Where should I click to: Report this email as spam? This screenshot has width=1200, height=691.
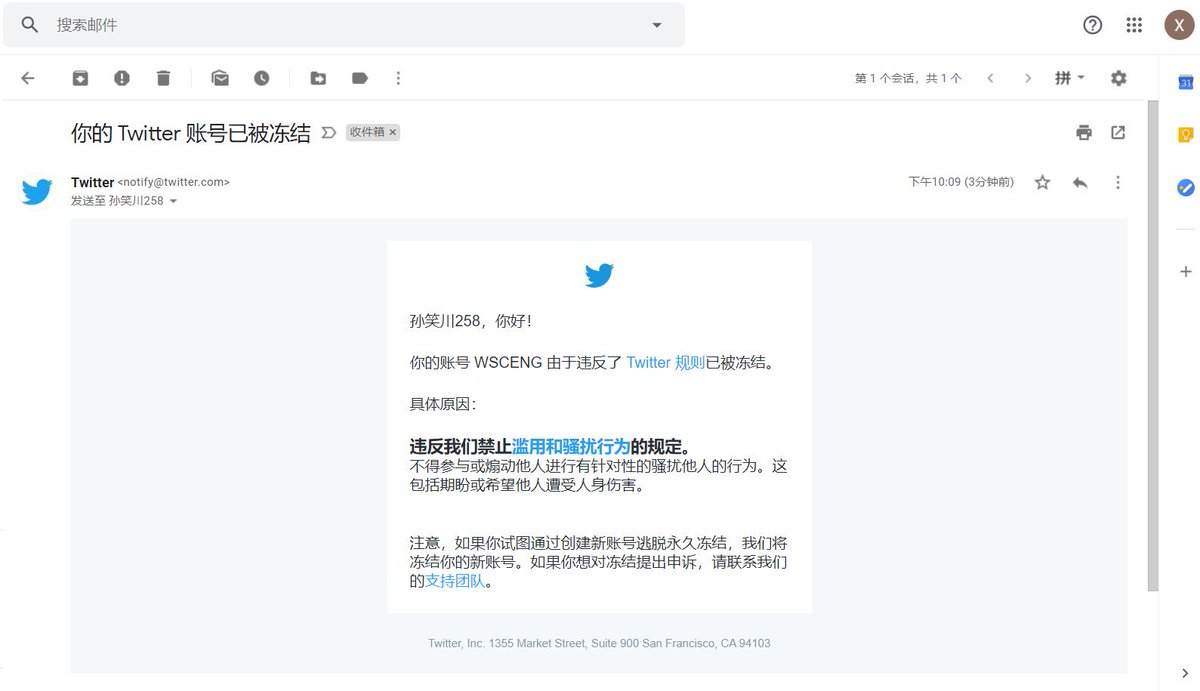(122, 78)
